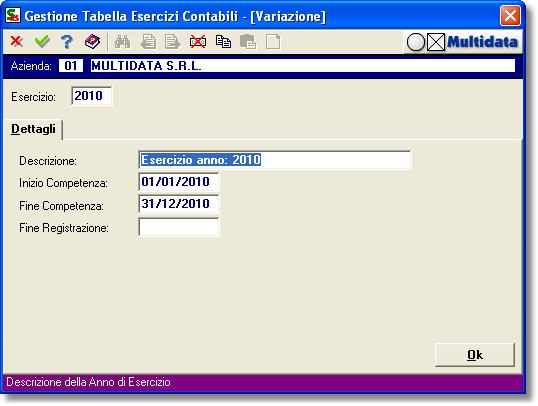Click the Ok button
The image size is (538, 406).
coord(475,355)
